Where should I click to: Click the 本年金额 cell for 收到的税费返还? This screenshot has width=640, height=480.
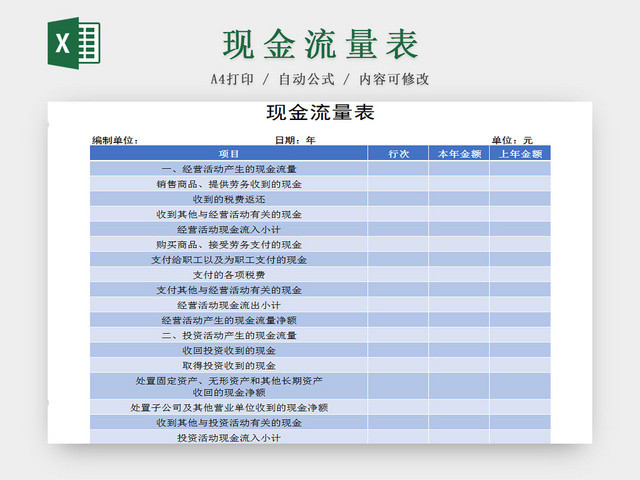coord(459,199)
